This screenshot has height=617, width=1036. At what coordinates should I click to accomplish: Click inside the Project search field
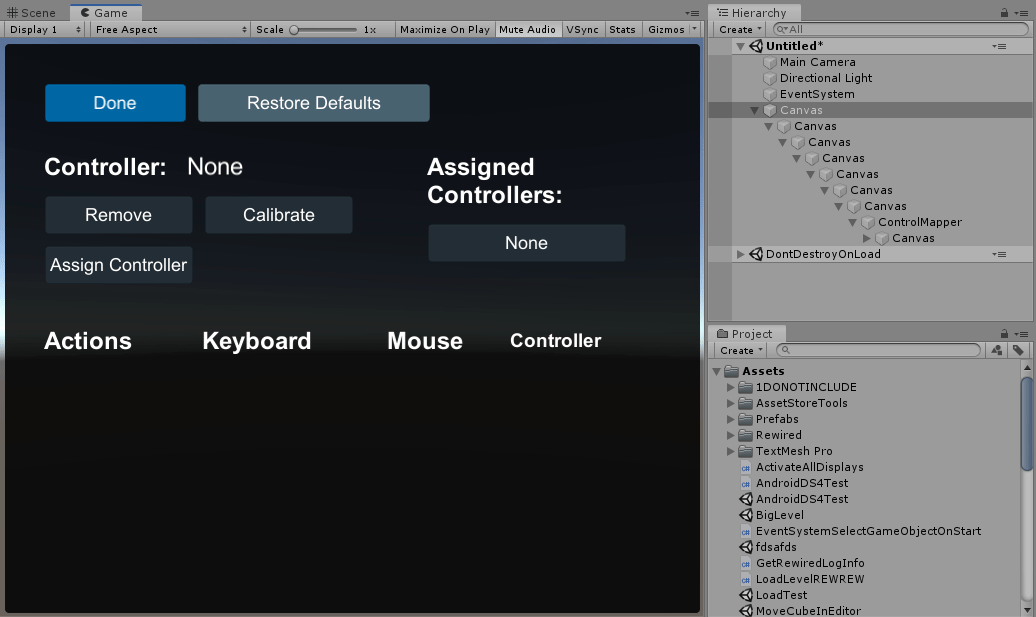coord(880,350)
